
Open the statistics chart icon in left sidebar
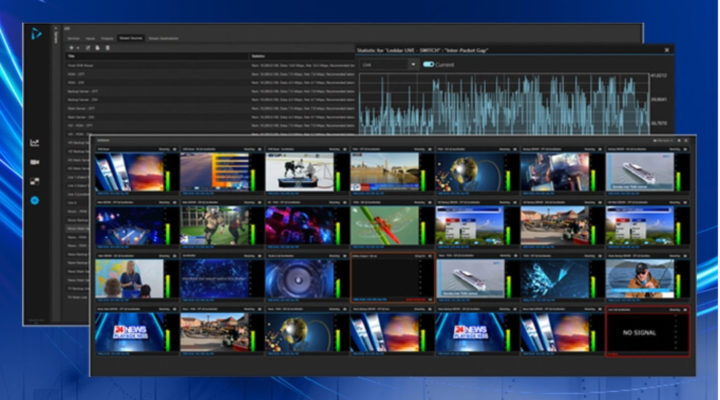(34, 143)
